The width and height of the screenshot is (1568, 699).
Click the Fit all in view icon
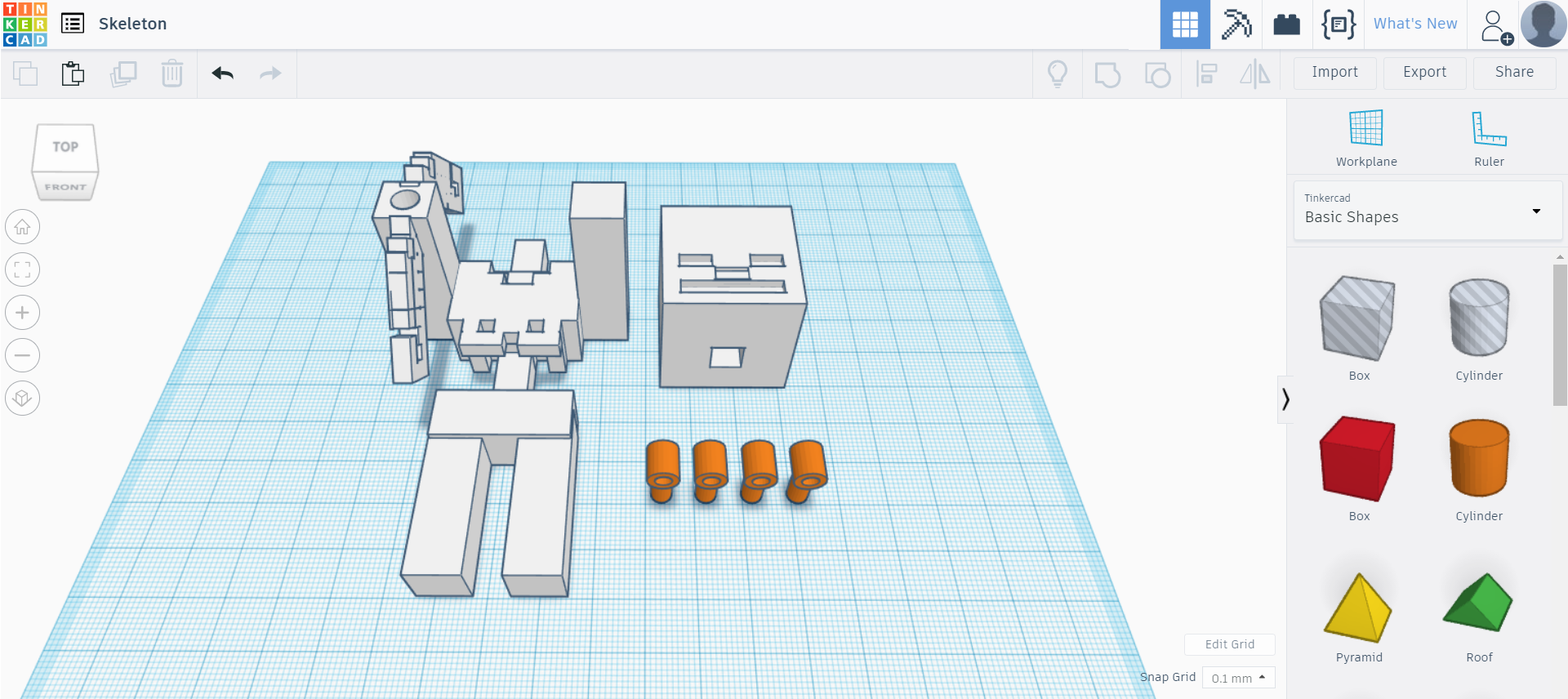(x=23, y=269)
